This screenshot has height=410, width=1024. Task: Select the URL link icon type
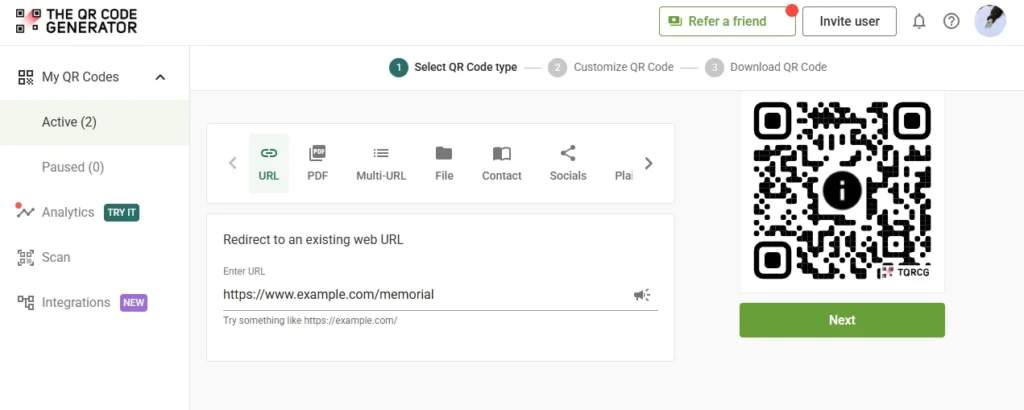pyautogui.click(x=268, y=163)
